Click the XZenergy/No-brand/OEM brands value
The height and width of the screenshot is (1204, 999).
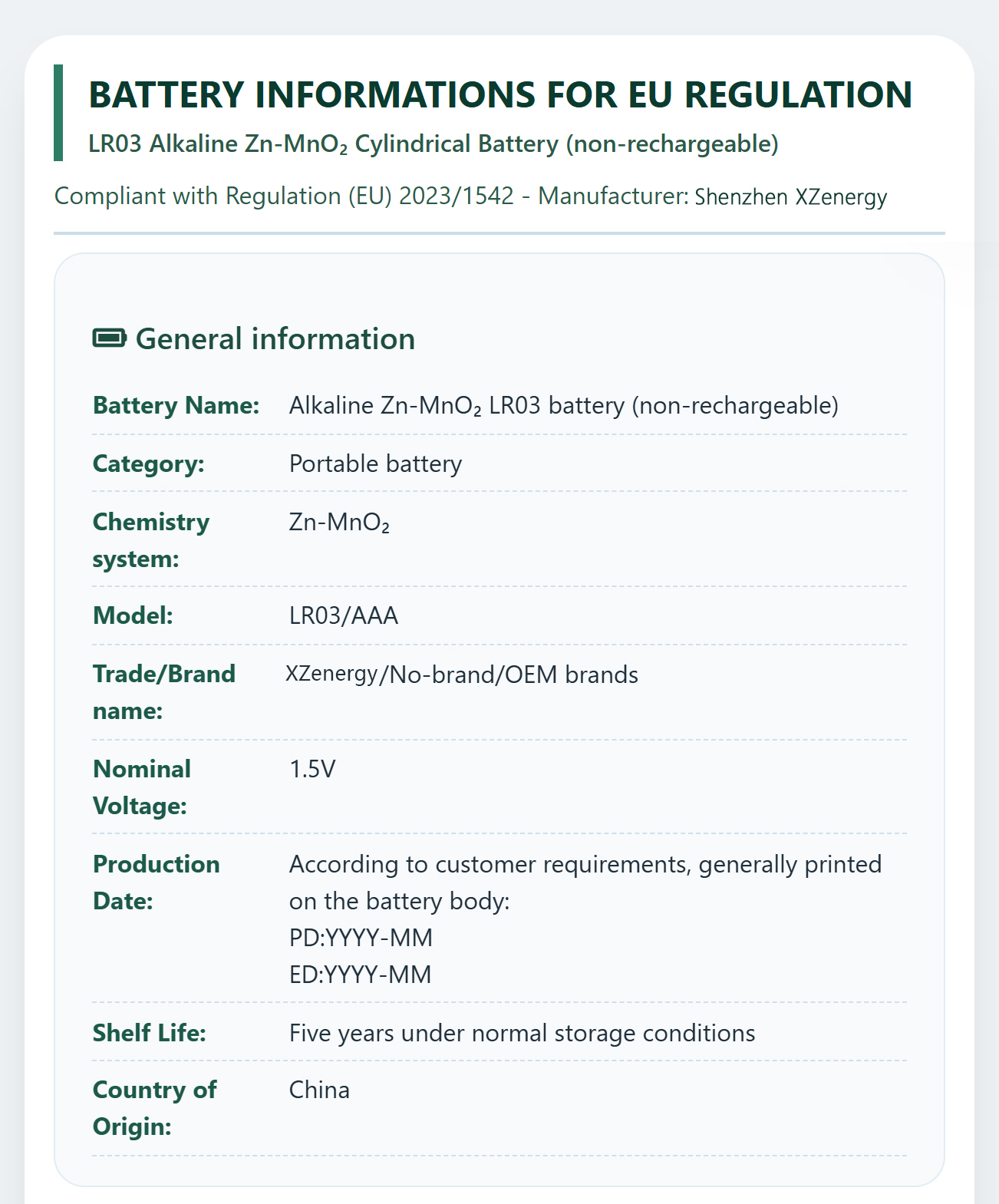[x=462, y=675]
